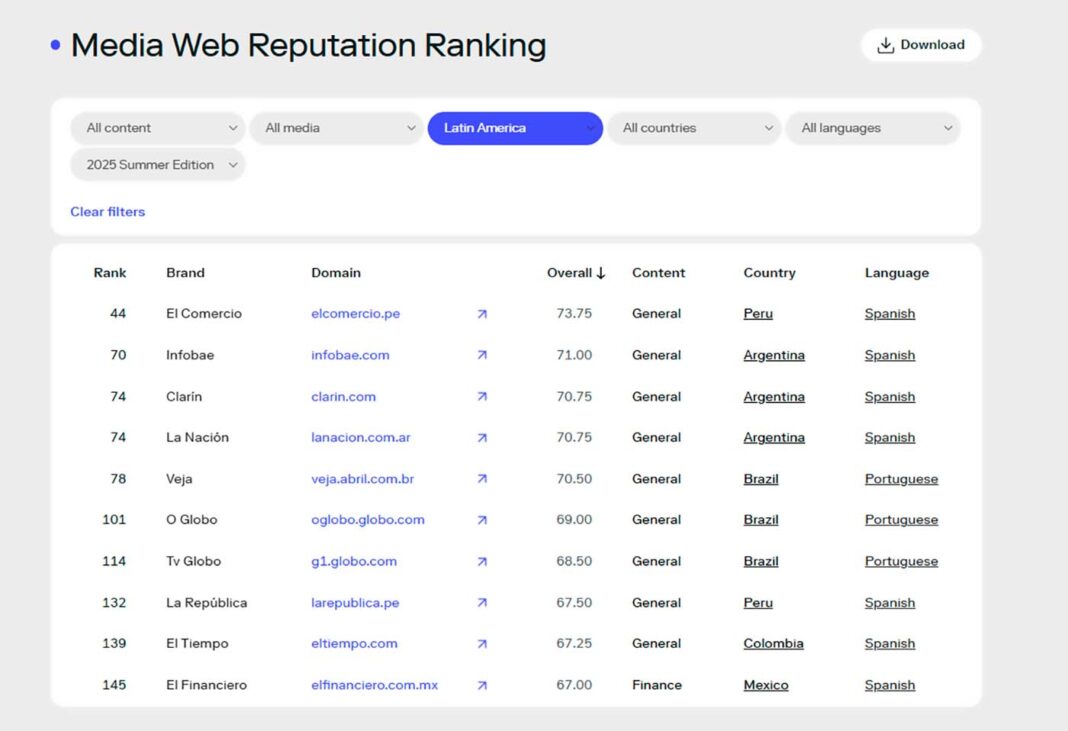Sort by the Overall column header

click(576, 273)
